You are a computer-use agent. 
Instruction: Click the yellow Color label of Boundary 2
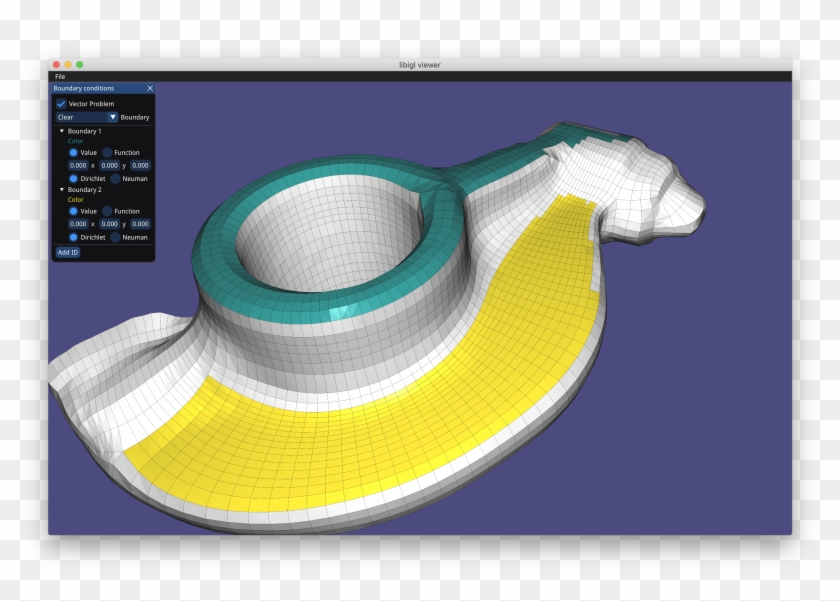pos(74,200)
